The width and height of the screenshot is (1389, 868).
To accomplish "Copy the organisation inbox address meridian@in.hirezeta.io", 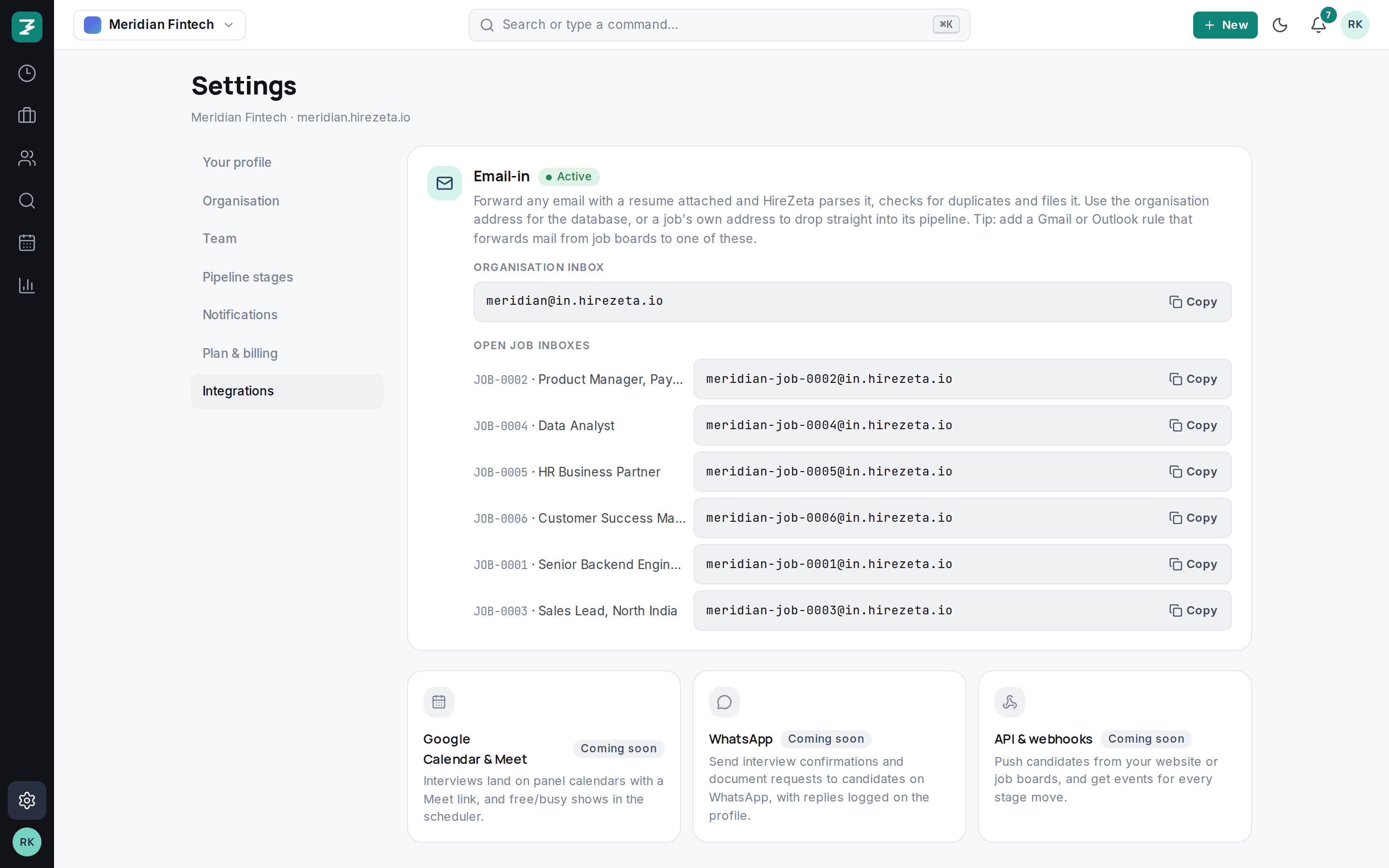I will tap(1193, 302).
